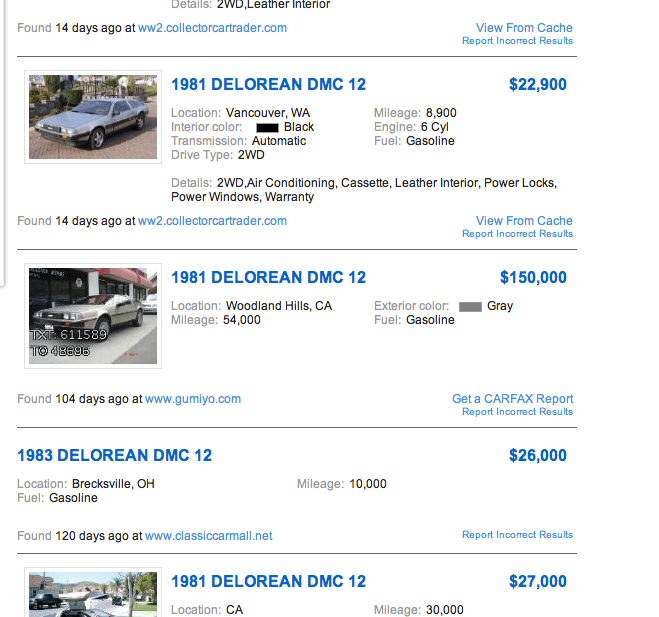This screenshot has width=659, height=617.
Task: Select the mileage value '10,000'
Action: click(368, 484)
